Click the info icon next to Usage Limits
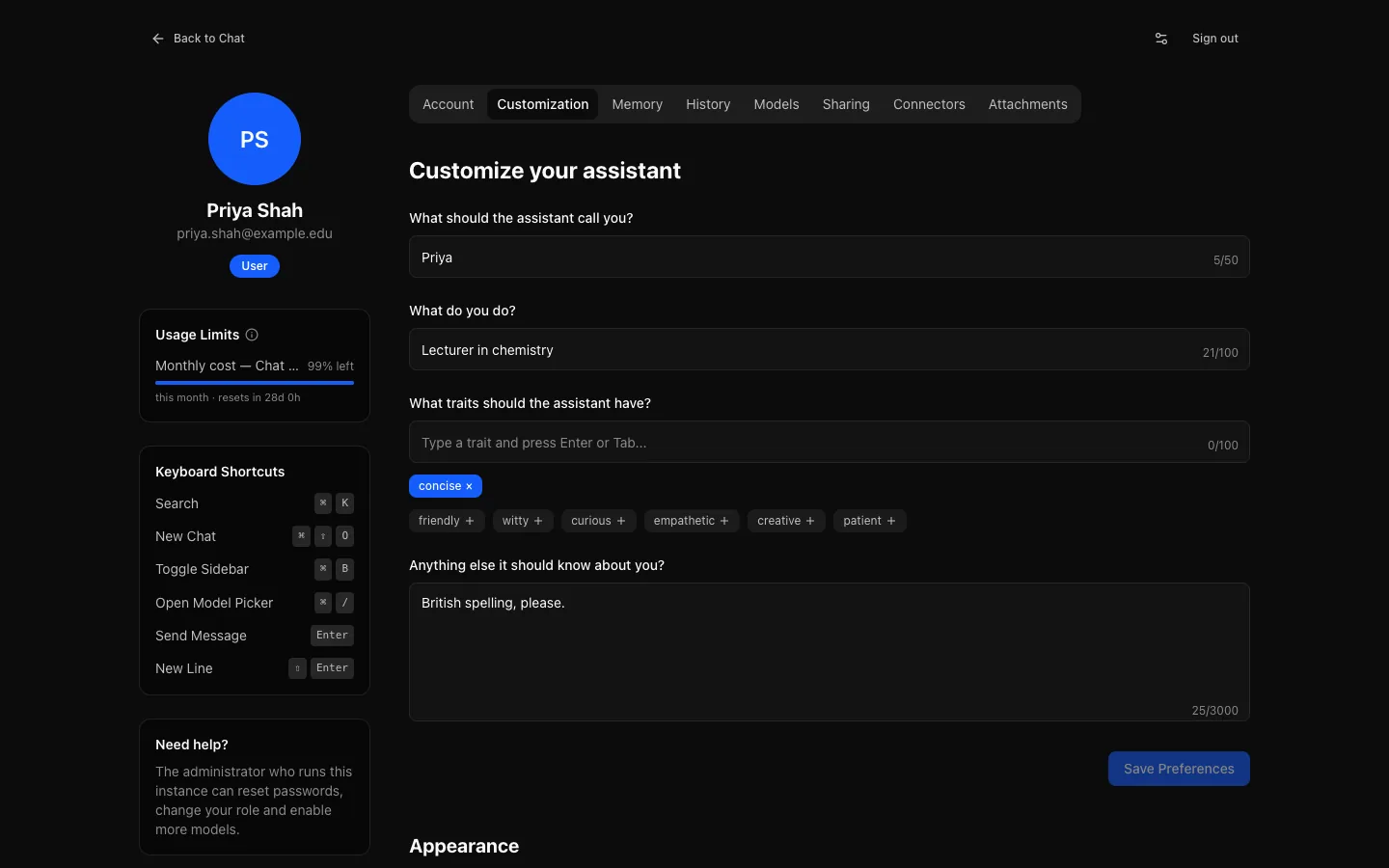Image resolution: width=1389 pixels, height=868 pixels. click(252, 335)
